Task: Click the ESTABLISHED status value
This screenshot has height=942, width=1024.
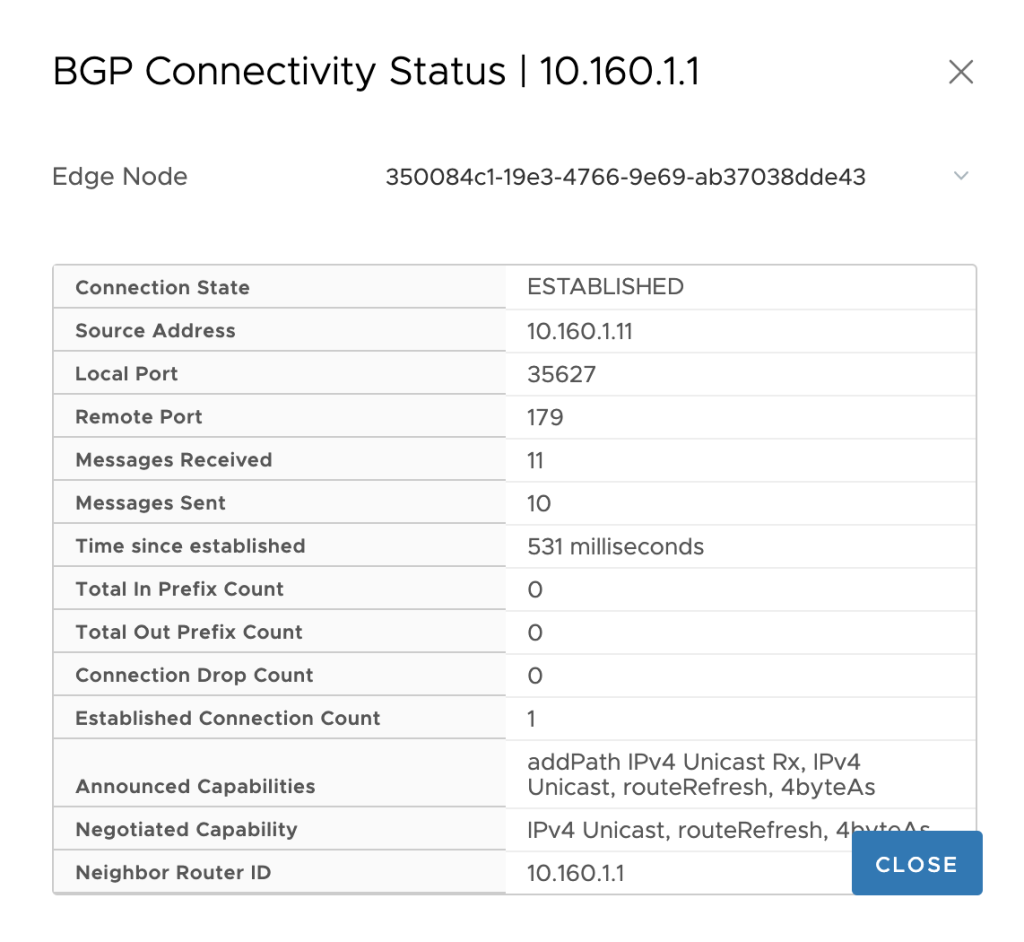Action: pyautogui.click(x=605, y=287)
